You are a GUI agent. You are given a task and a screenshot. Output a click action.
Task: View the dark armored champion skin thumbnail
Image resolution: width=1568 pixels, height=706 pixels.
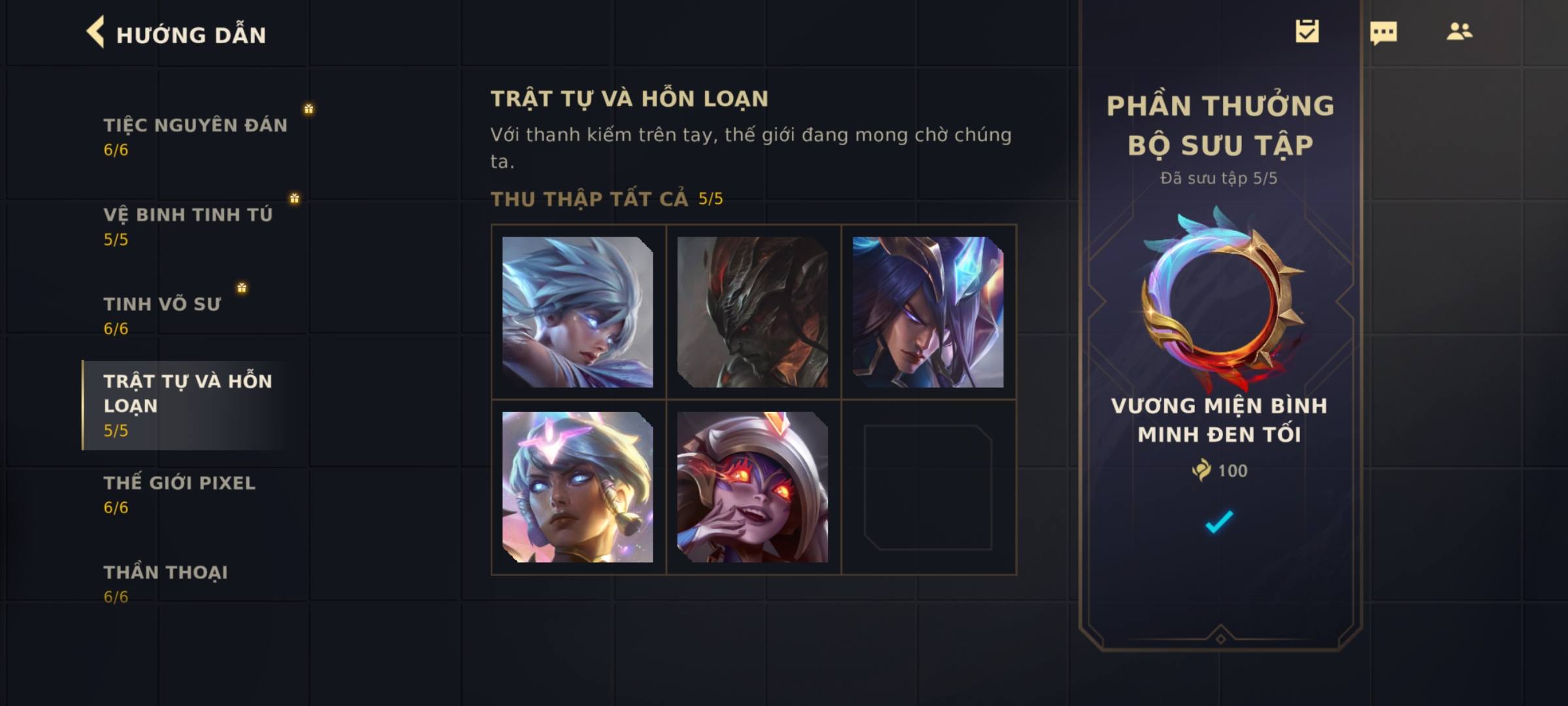pos(753,312)
